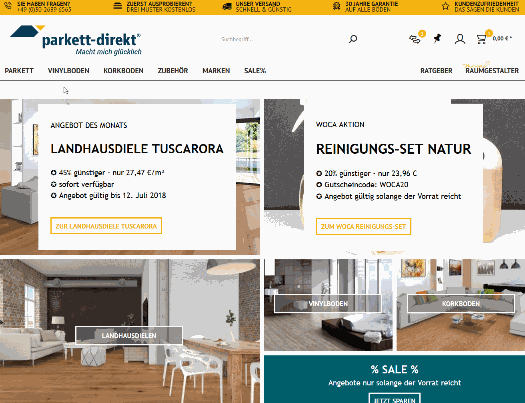Click the guarantee badge icon
The width and height of the screenshot is (525, 403).
(336, 6)
